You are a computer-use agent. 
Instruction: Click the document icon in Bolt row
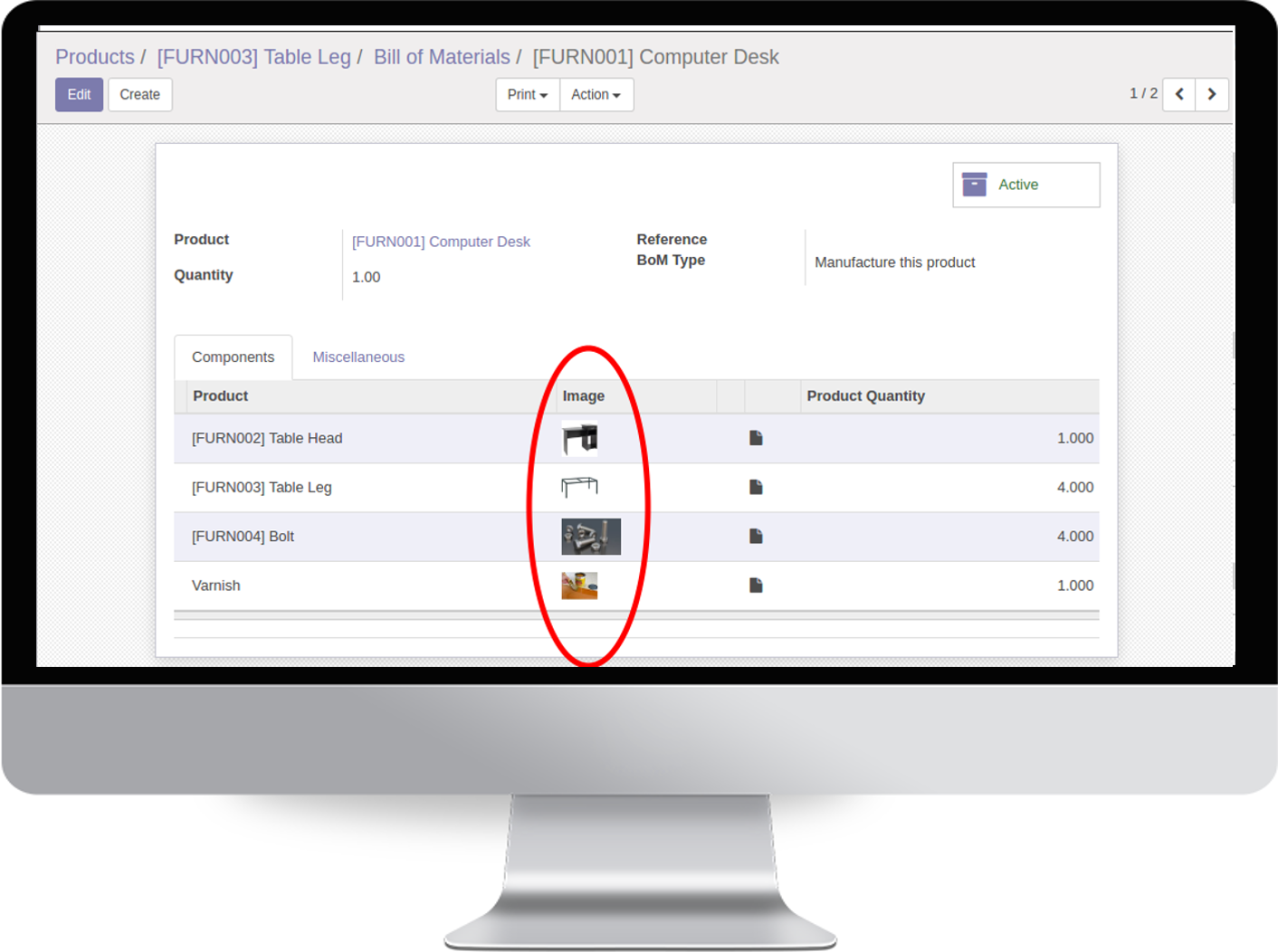click(x=756, y=536)
